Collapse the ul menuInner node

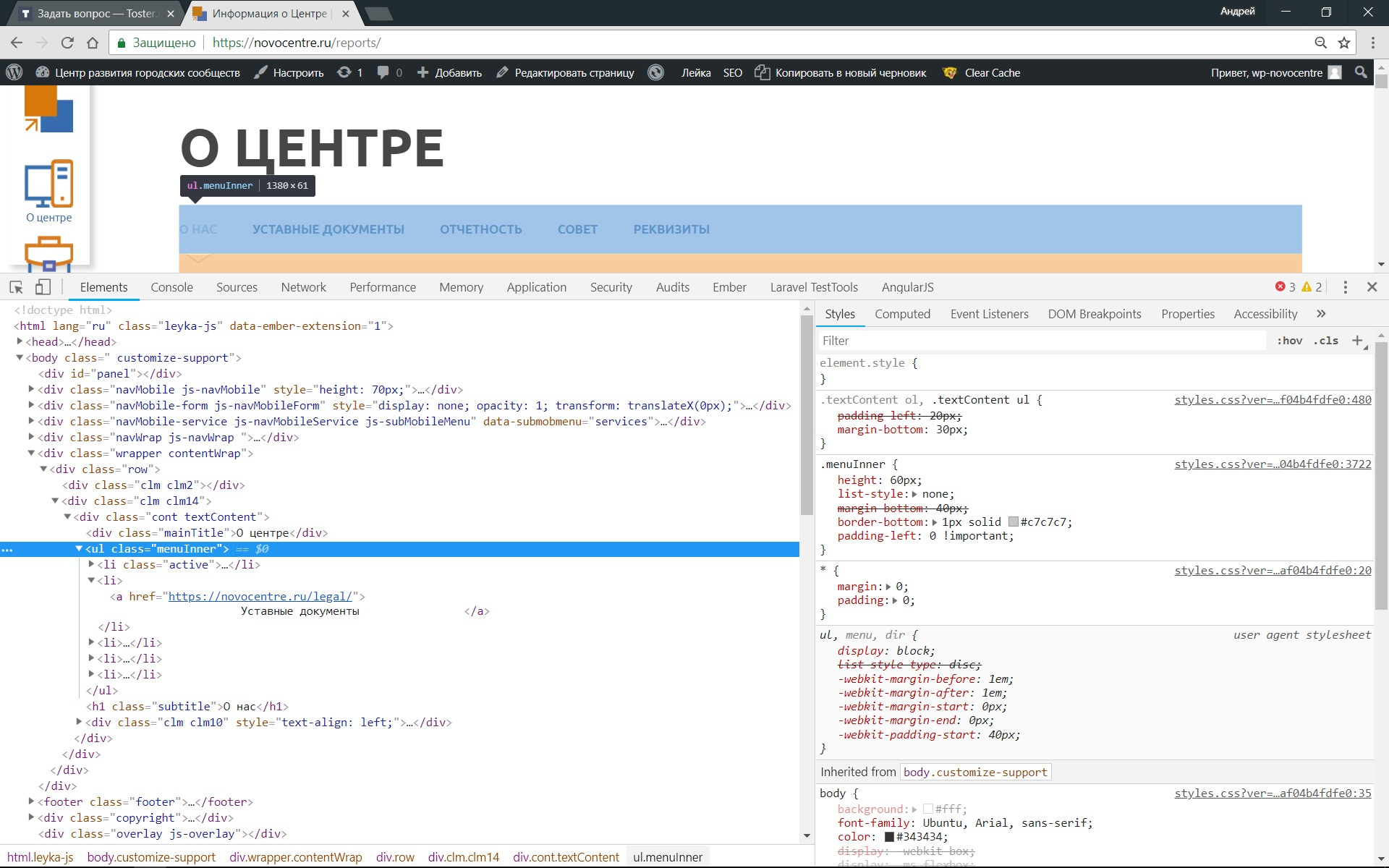point(79,548)
